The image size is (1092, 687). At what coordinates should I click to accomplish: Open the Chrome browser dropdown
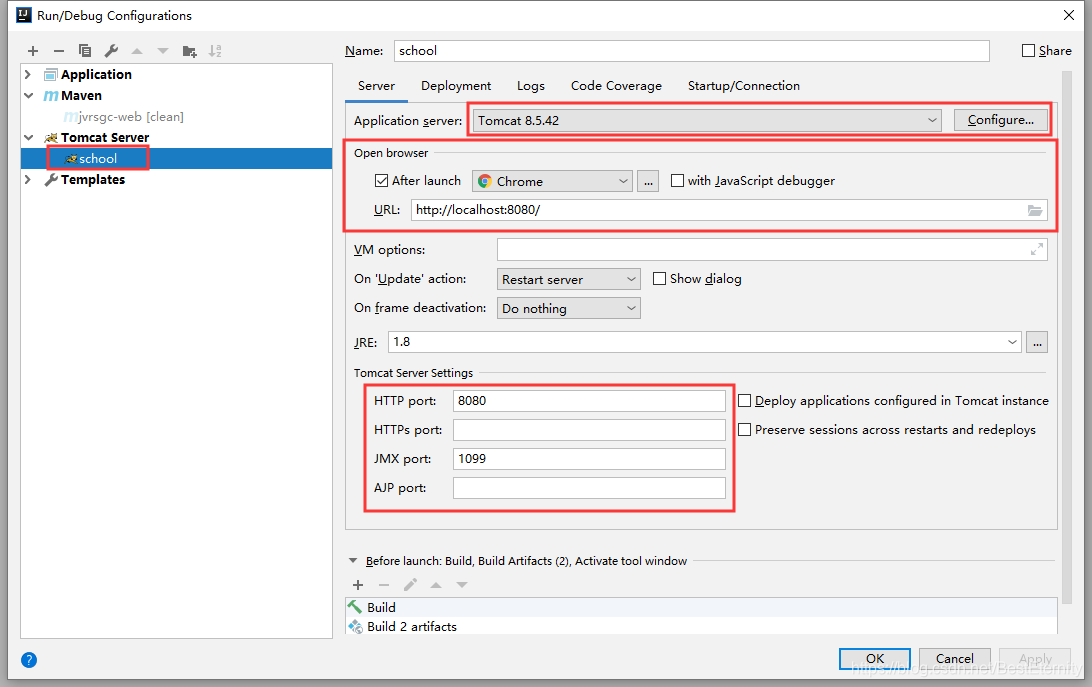click(552, 181)
